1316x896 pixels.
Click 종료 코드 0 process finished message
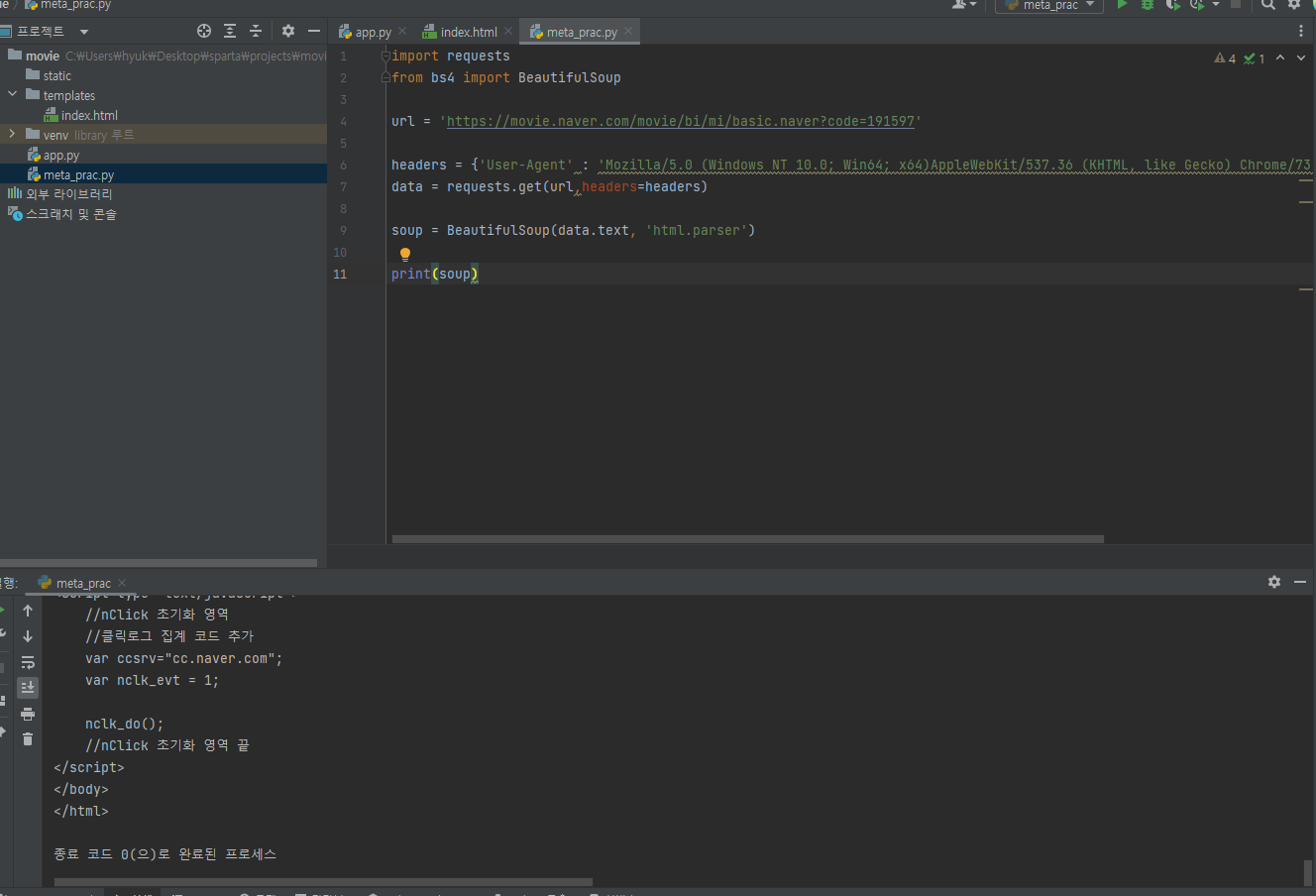pos(165,853)
